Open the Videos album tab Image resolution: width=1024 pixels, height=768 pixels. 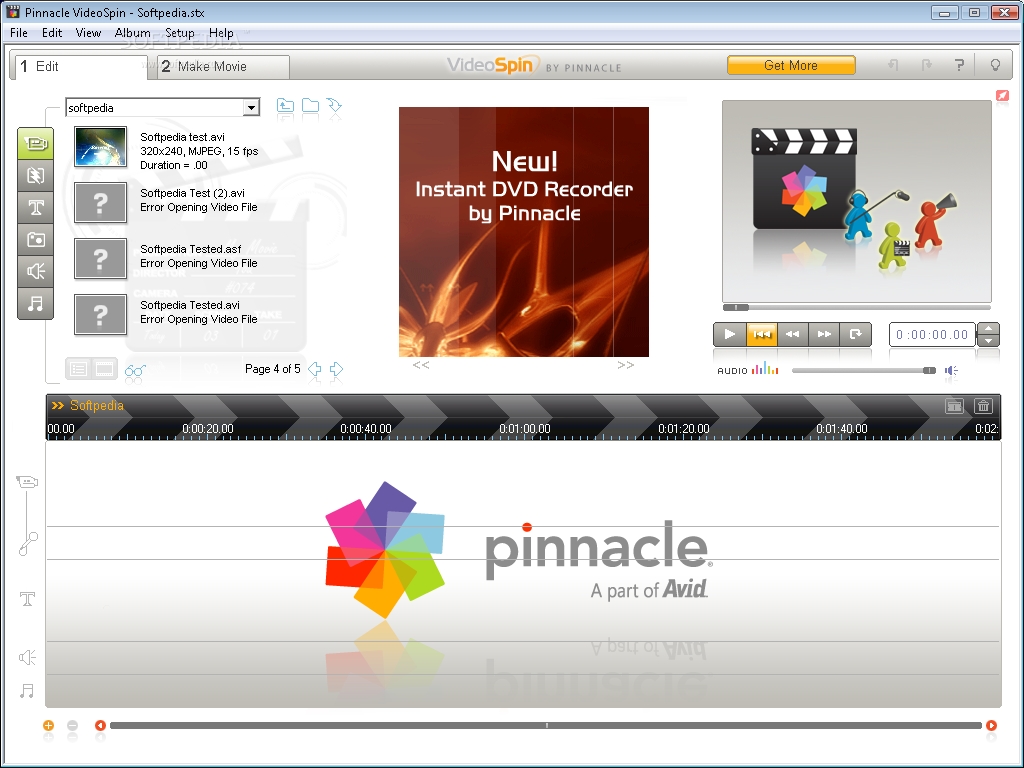(x=35, y=144)
